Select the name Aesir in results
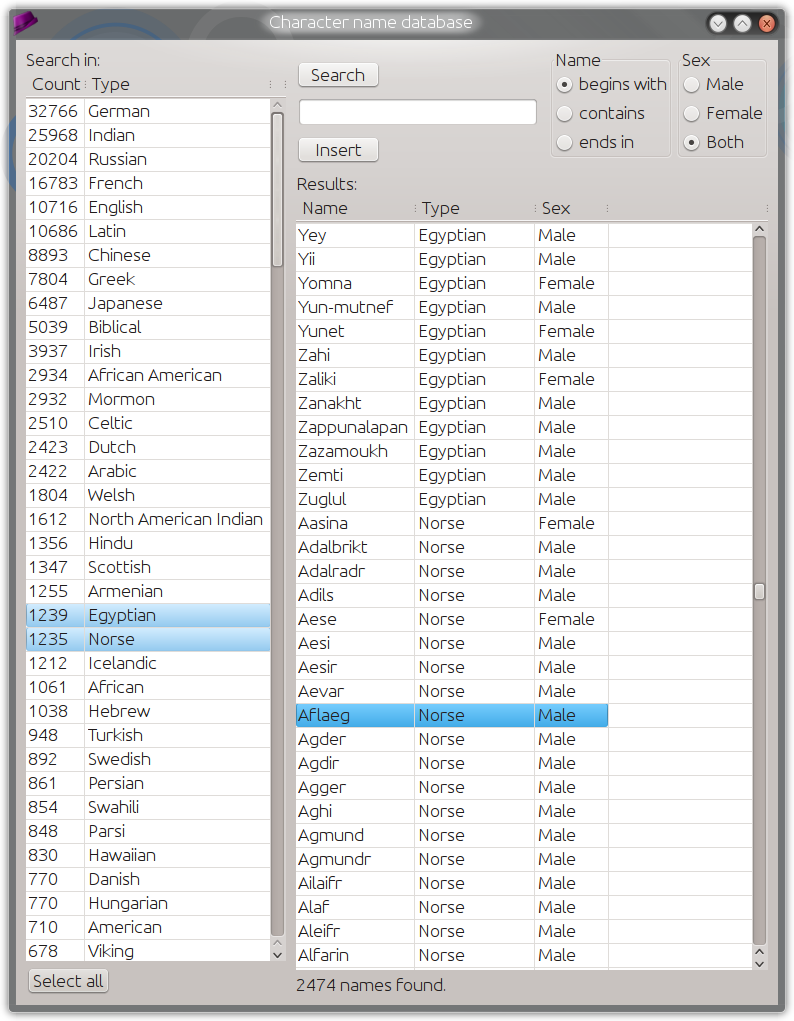794x1021 pixels. pos(318,667)
